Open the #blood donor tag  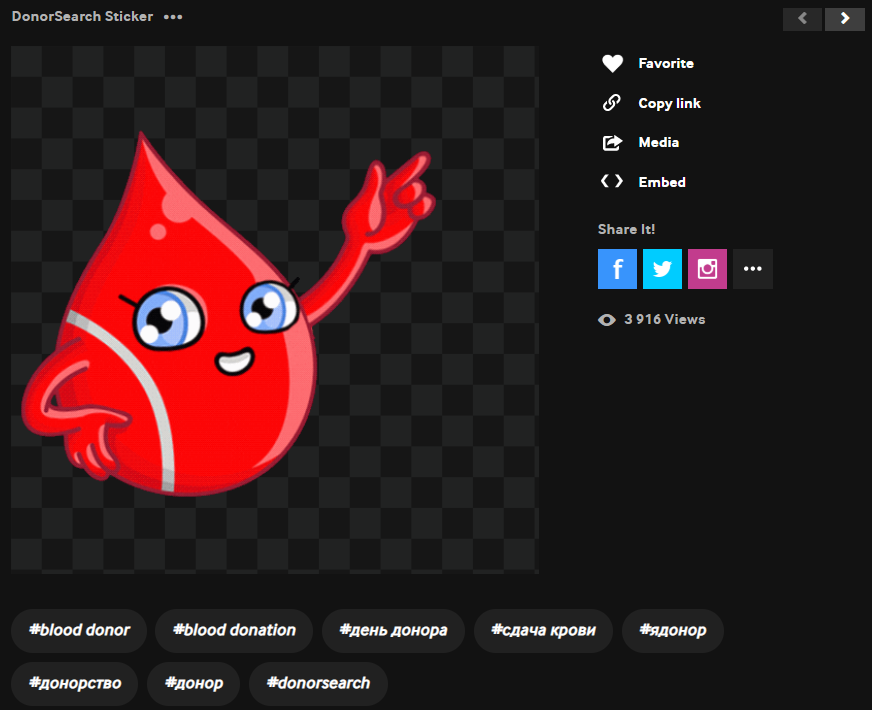click(x=79, y=631)
